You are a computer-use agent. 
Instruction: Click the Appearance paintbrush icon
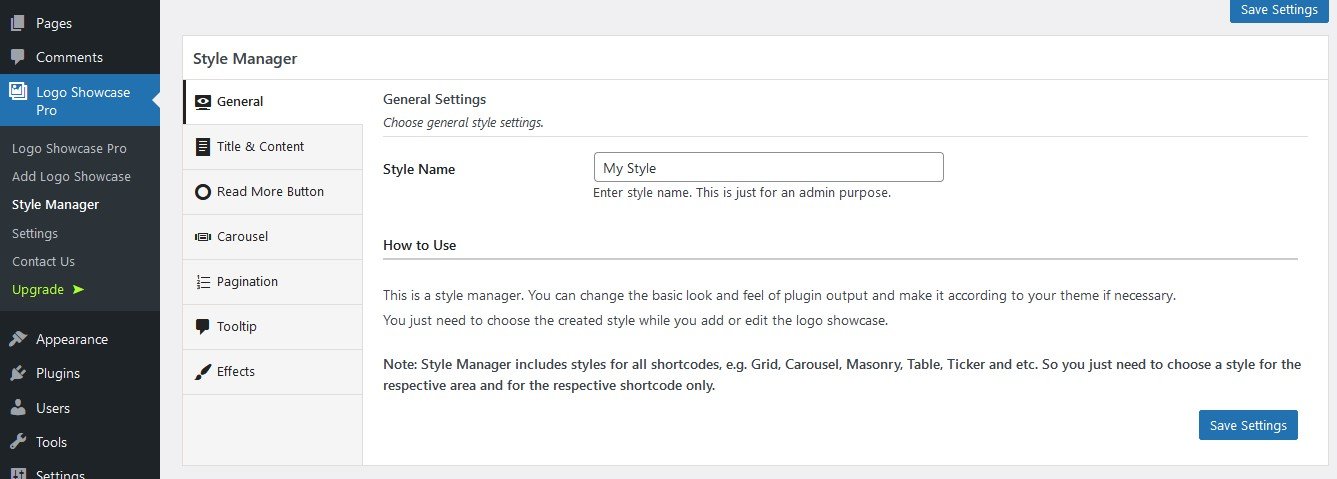[x=18, y=339]
